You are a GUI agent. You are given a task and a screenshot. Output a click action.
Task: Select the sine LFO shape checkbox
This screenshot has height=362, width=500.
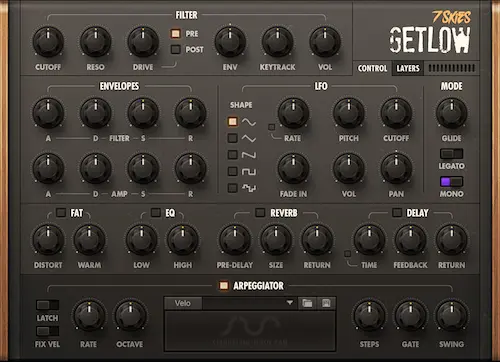[232, 122]
